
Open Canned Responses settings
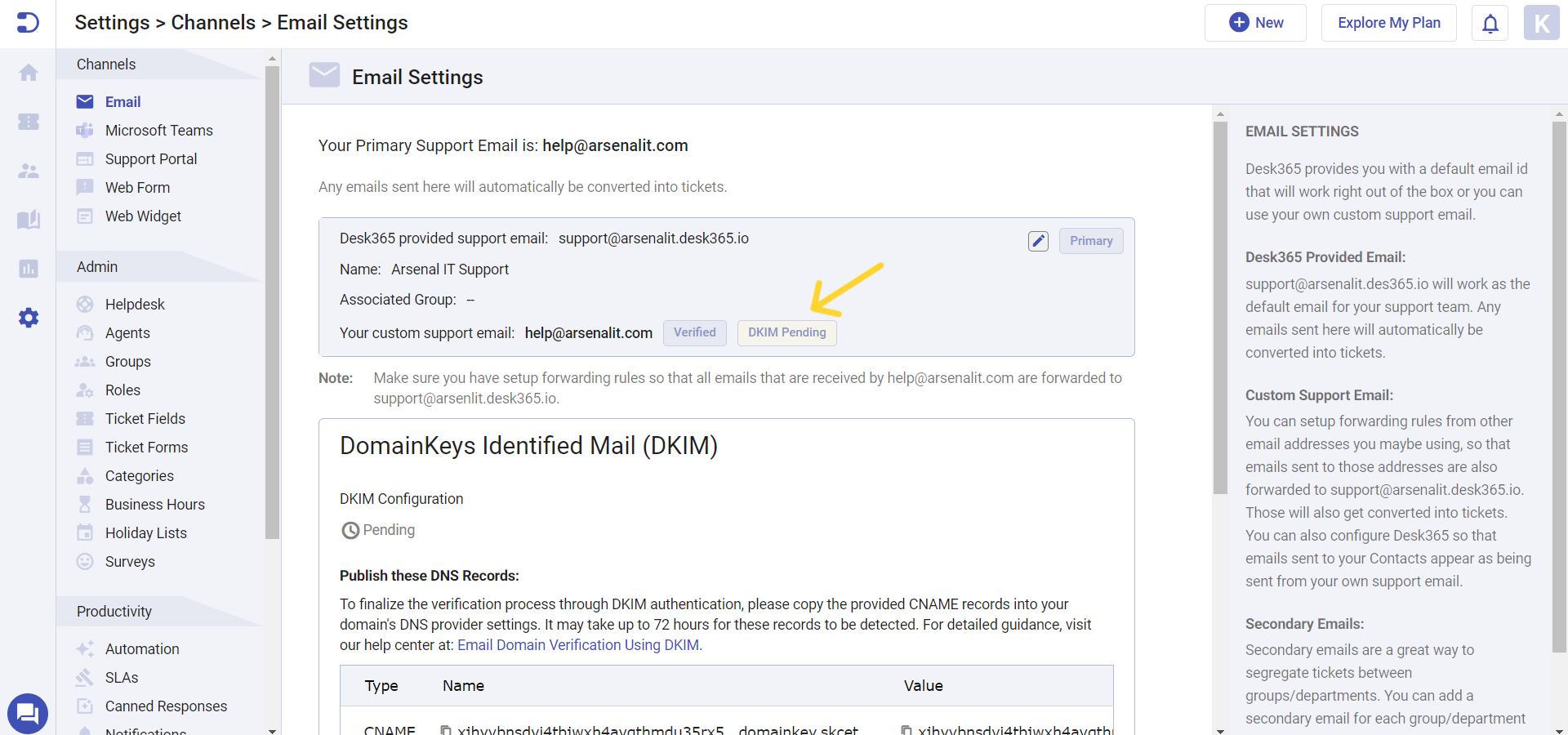tap(166, 706)
